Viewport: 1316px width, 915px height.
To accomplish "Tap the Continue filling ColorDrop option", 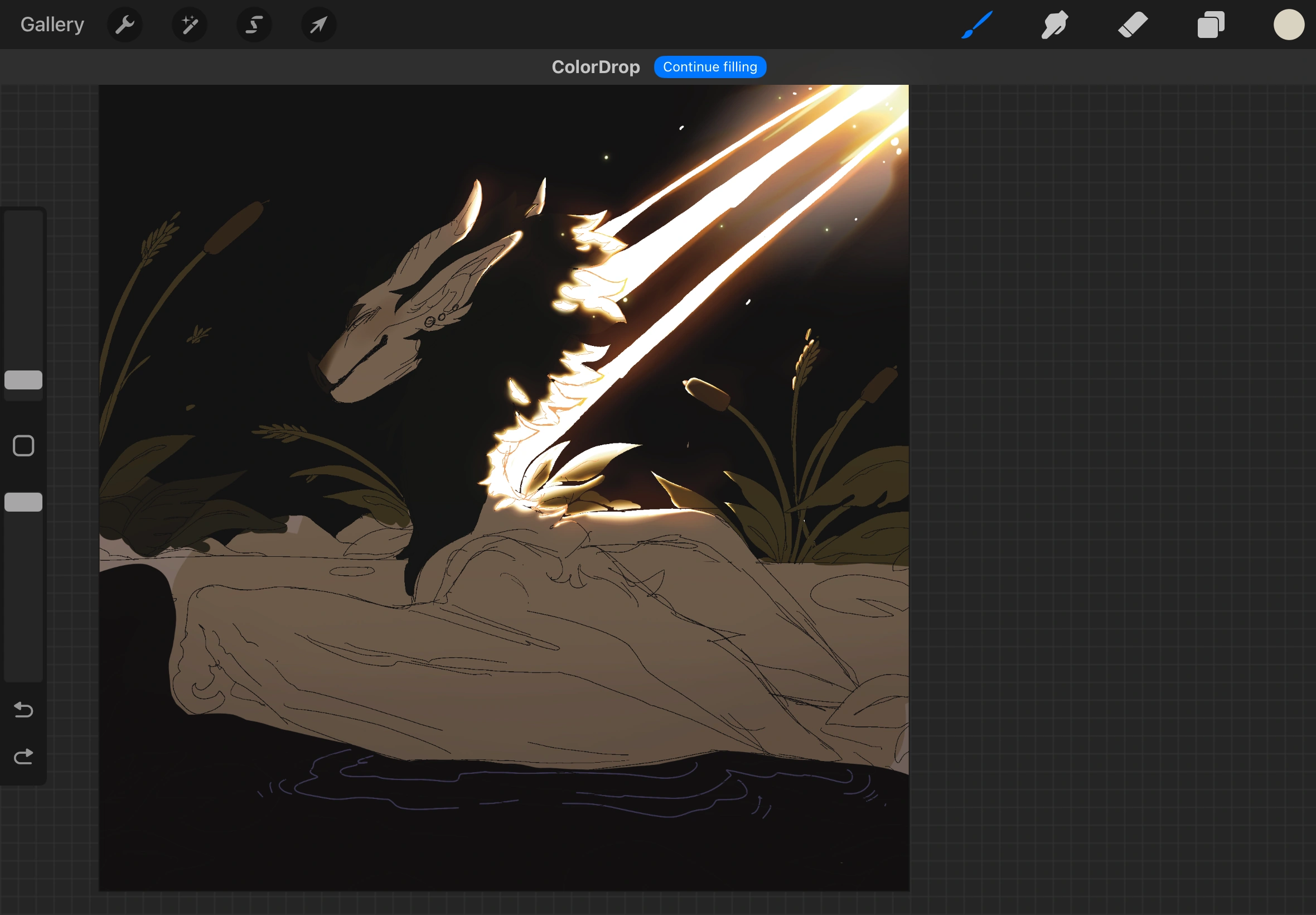I will tap(710, 66).
